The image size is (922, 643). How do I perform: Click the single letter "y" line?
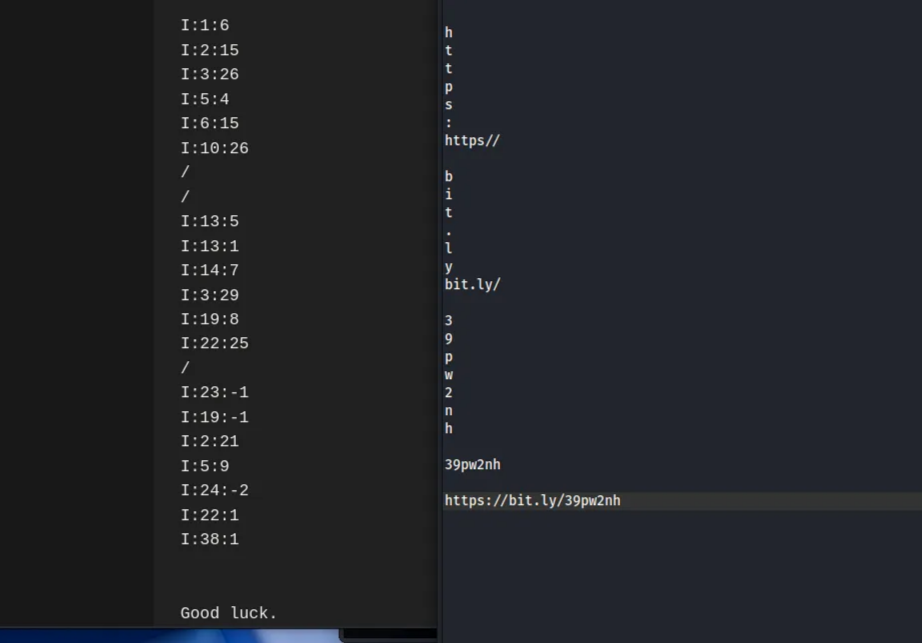449,267
